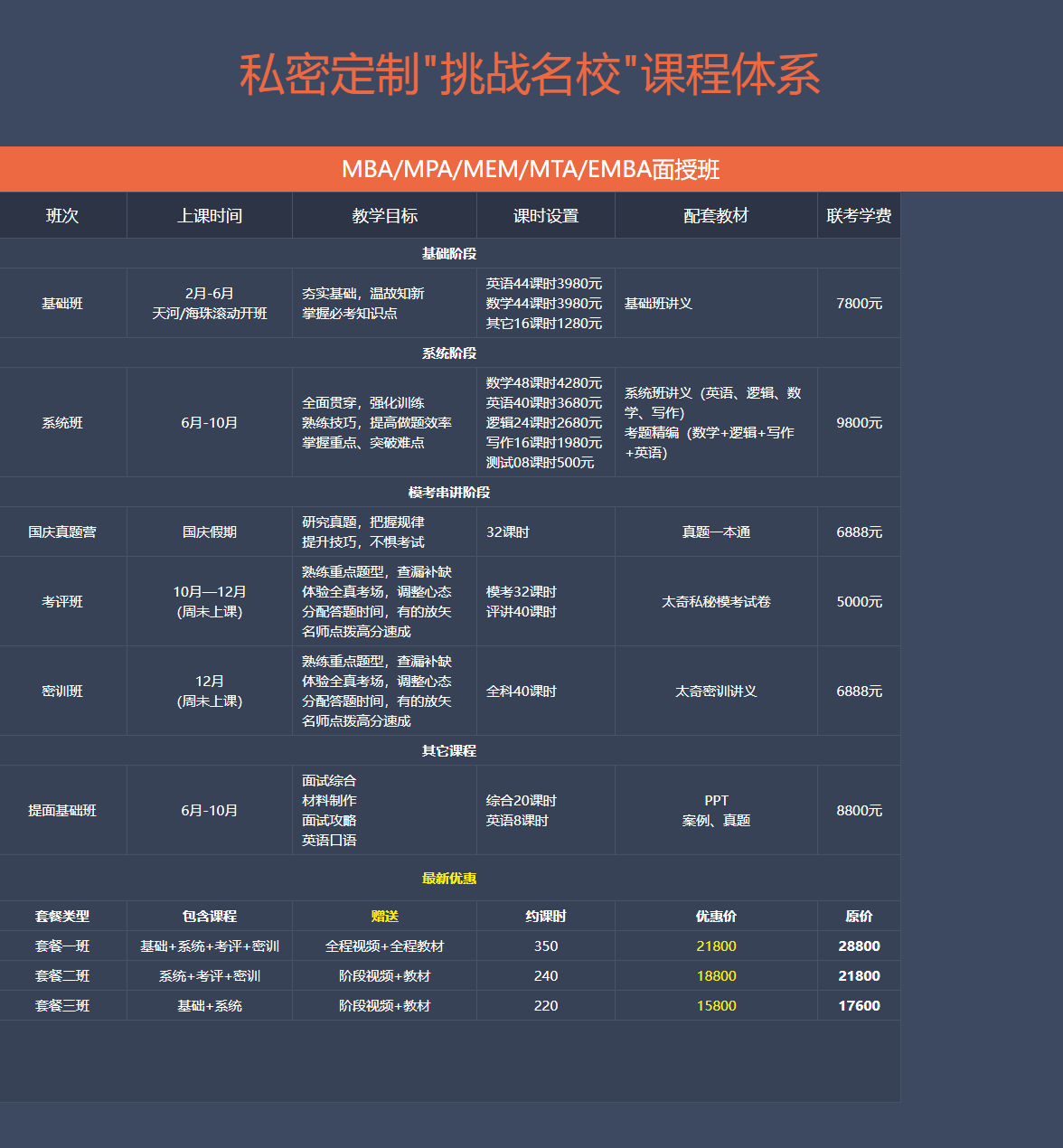Click the orange MBA/MPA/MEM/MTA/EMBA面授班 banner
The height and width of the screenshot is (1148, 1063).
531,169
